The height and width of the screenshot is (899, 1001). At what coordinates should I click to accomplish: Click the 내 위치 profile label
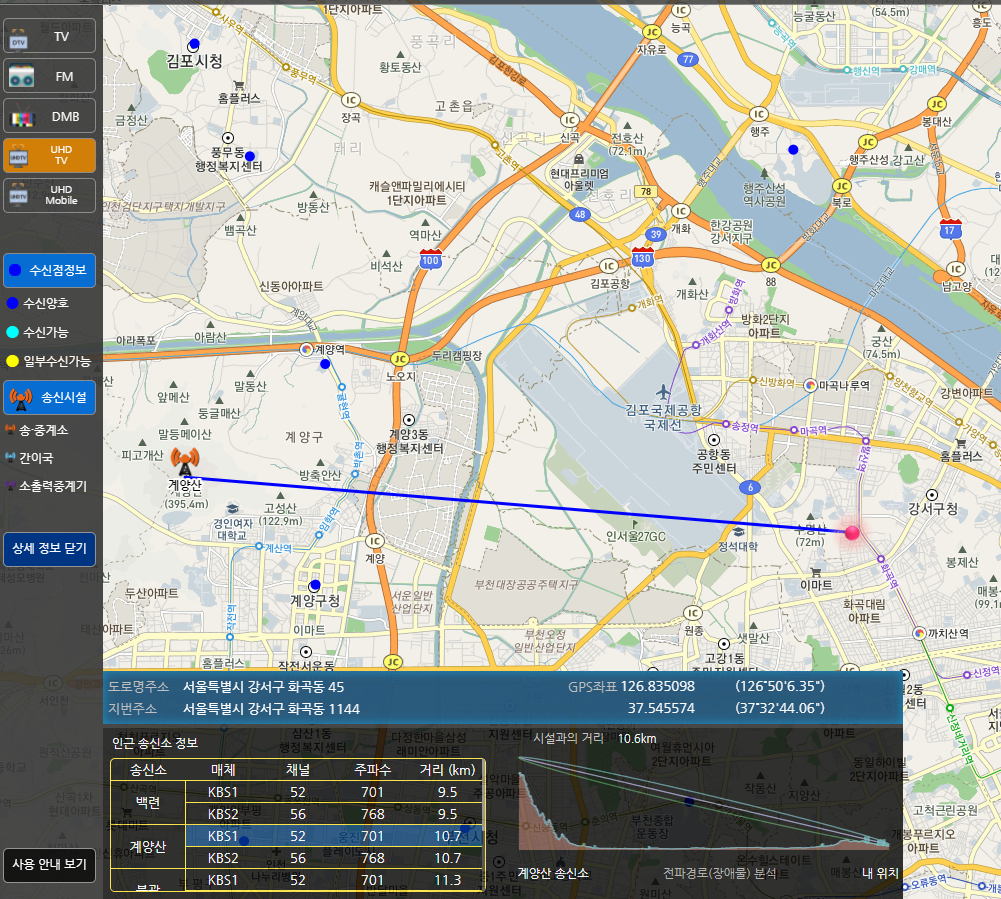tap(880, 873)
